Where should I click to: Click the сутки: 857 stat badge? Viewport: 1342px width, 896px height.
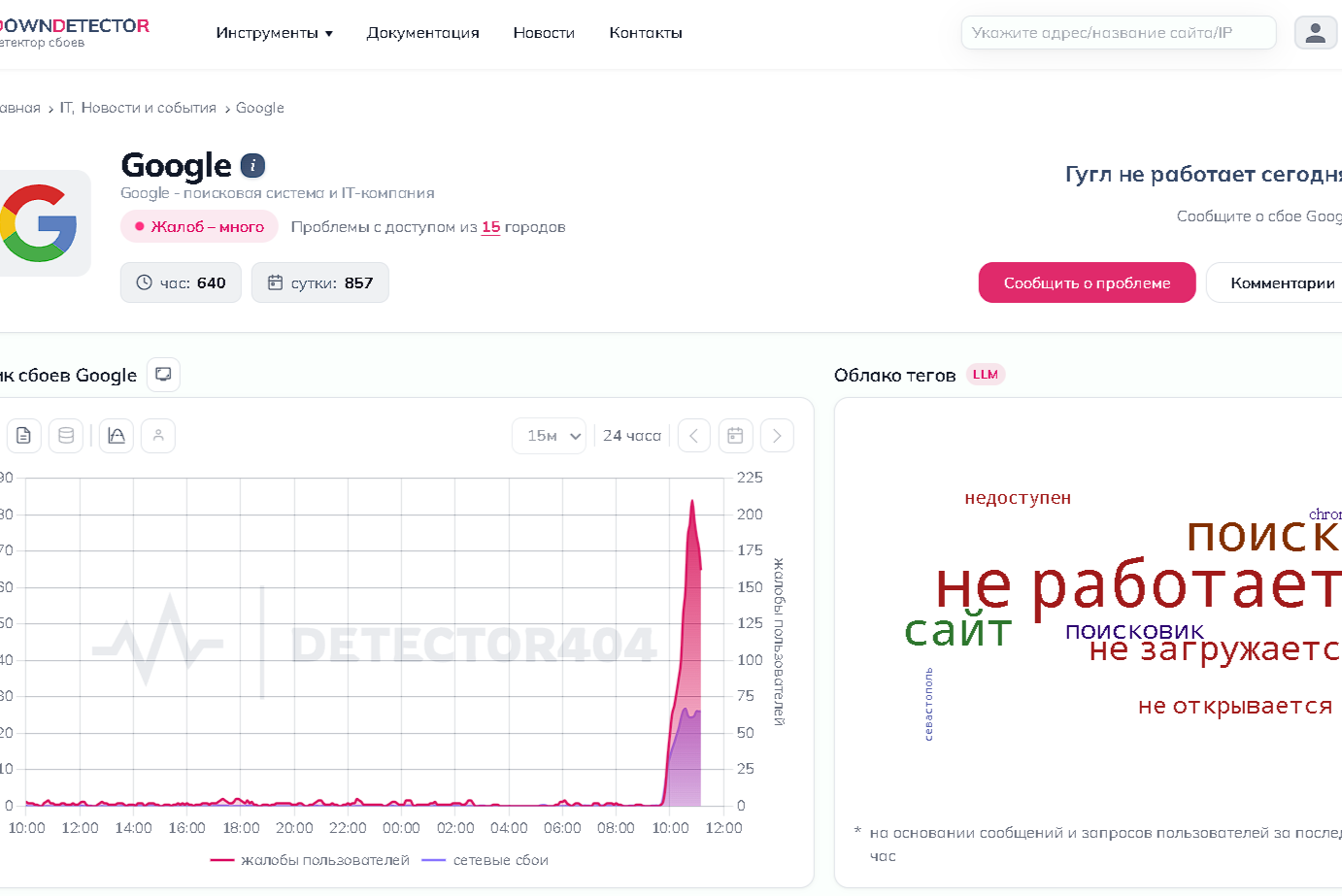coord(320,282)
